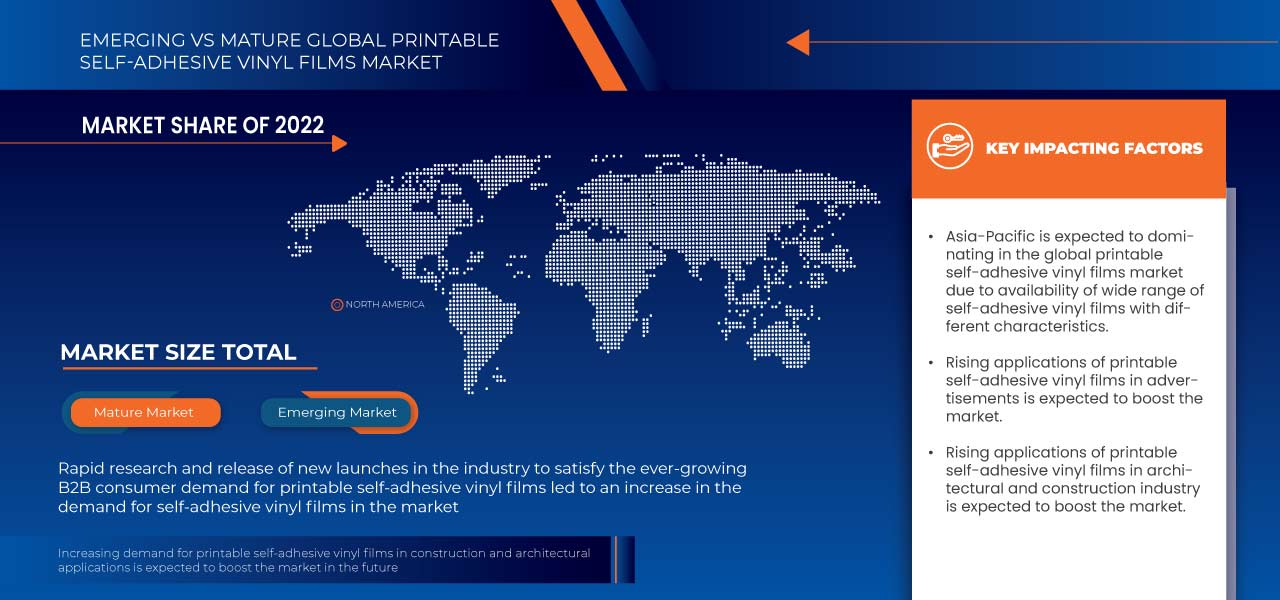Image resolution: width=1280 pixels, height=600 pixels.
Task: Open the bullet about architectural and construction industry
Action: coord(1074,479)
